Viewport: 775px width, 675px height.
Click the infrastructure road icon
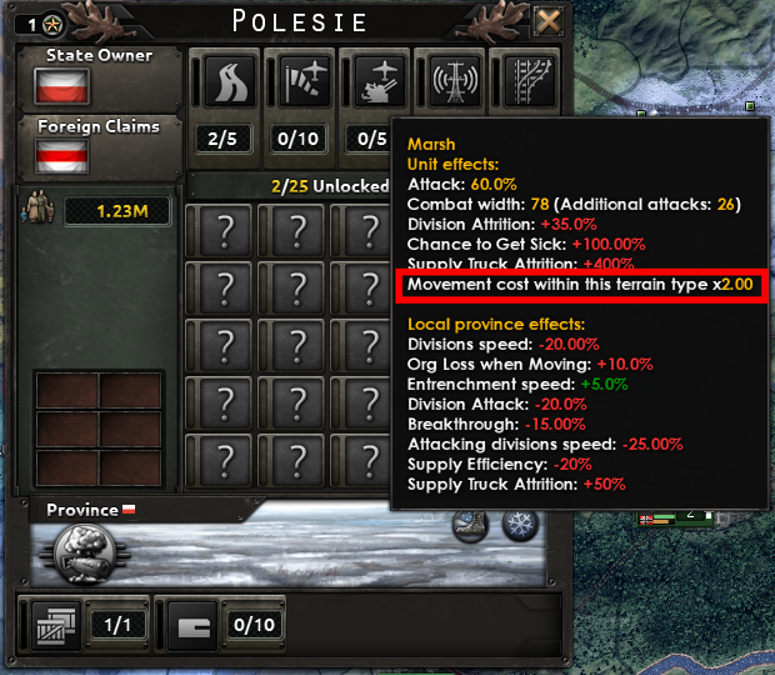click(x=231, y=82)
